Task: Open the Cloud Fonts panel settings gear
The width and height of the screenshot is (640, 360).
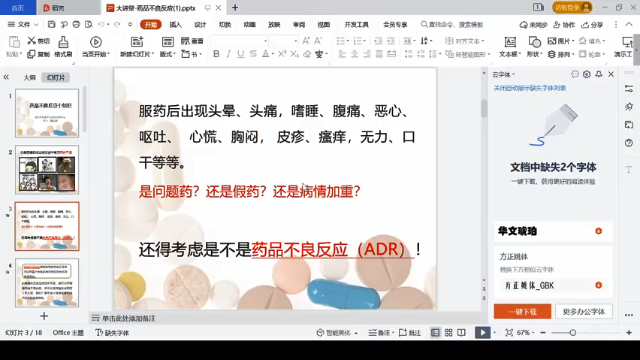Action: click(587, 74)
